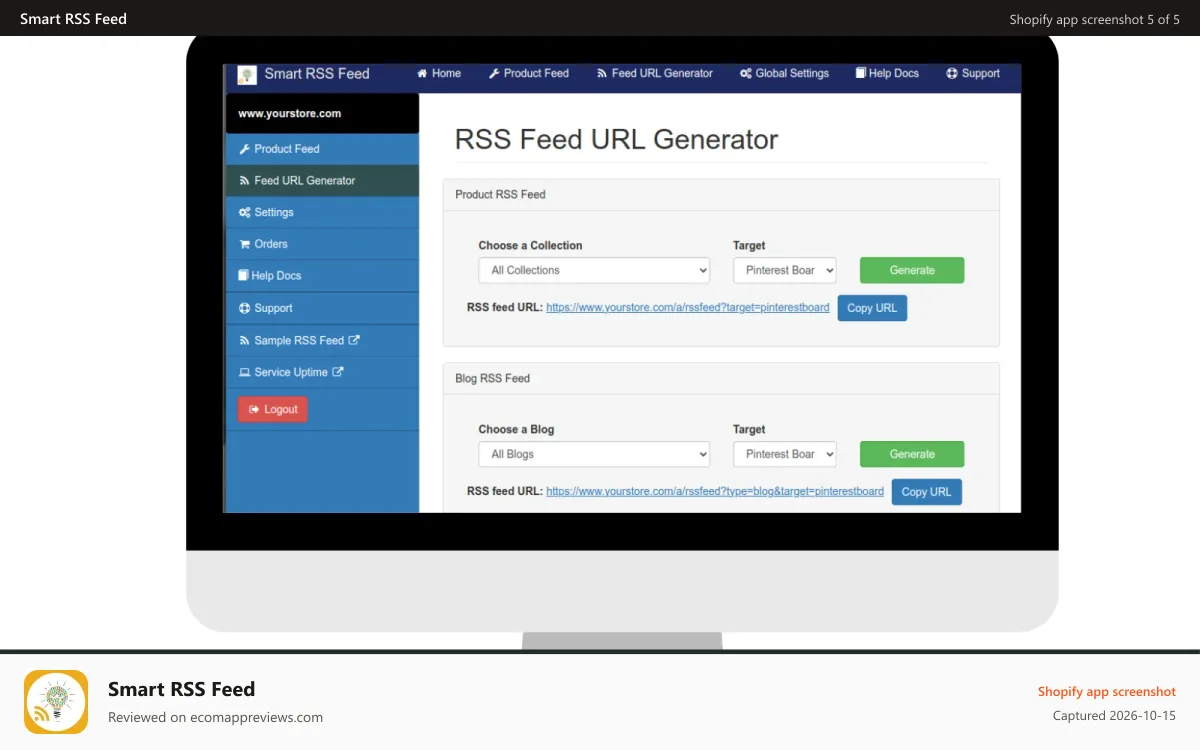
Task: Copy URL for the Blog RSS feed
Action: tap(927, 492)
